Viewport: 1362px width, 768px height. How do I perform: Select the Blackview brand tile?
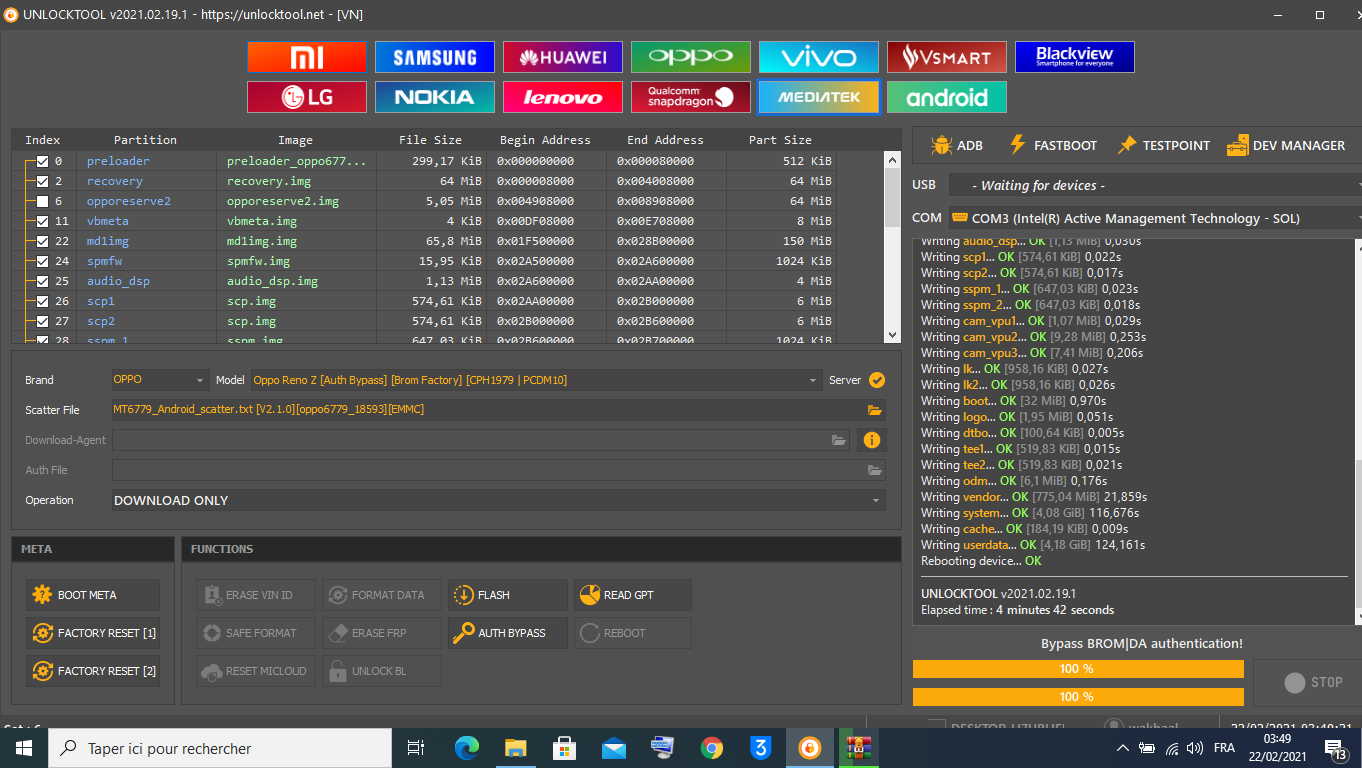point(1074,57)
